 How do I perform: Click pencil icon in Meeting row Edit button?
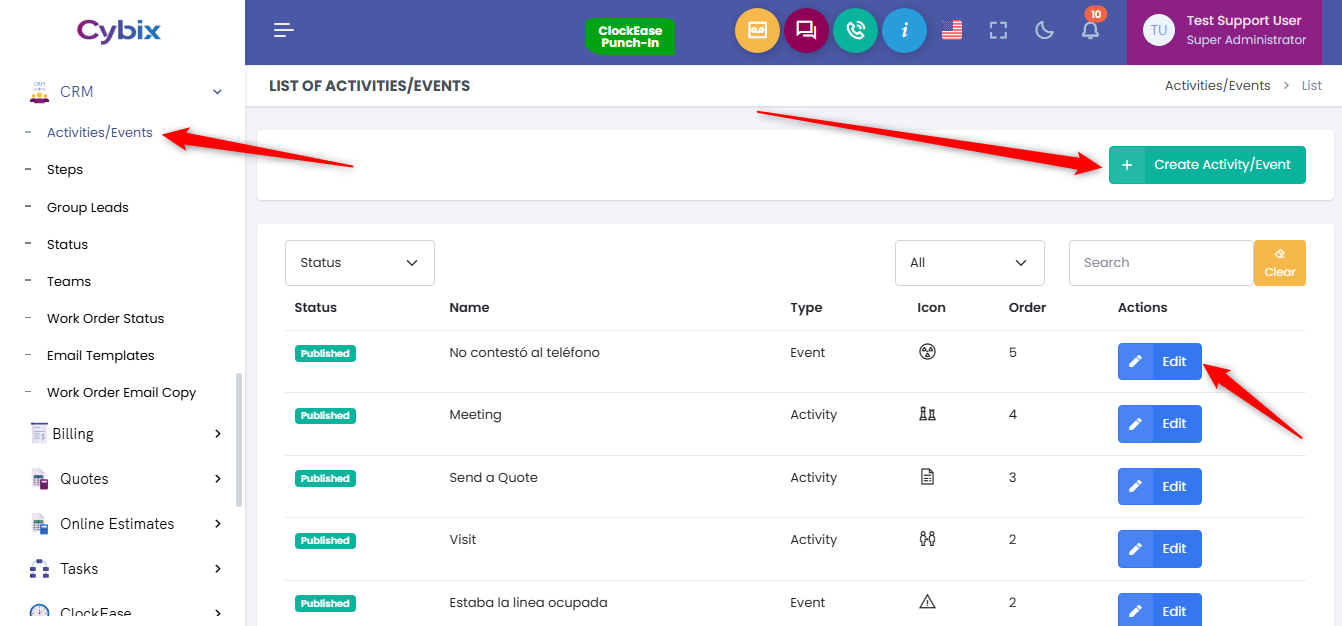[x=1135, y=424]
